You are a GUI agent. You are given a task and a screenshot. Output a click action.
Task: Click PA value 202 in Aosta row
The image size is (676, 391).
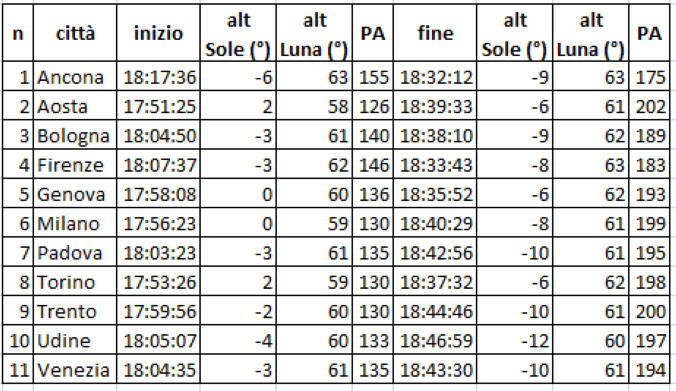point(649,106)
